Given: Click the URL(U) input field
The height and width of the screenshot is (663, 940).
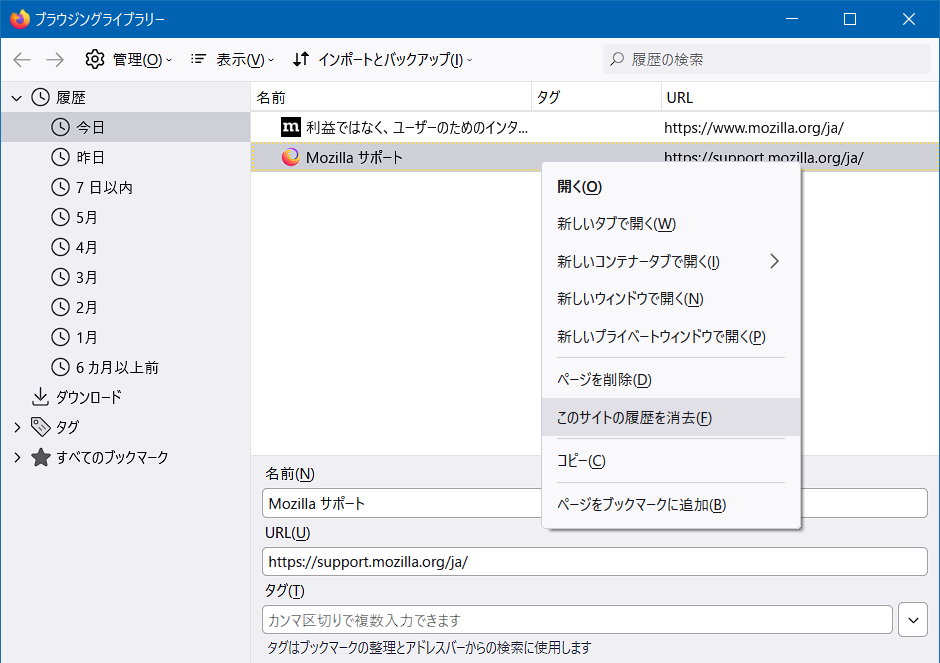Looking at the screenshot, I should tap(595, 562).
